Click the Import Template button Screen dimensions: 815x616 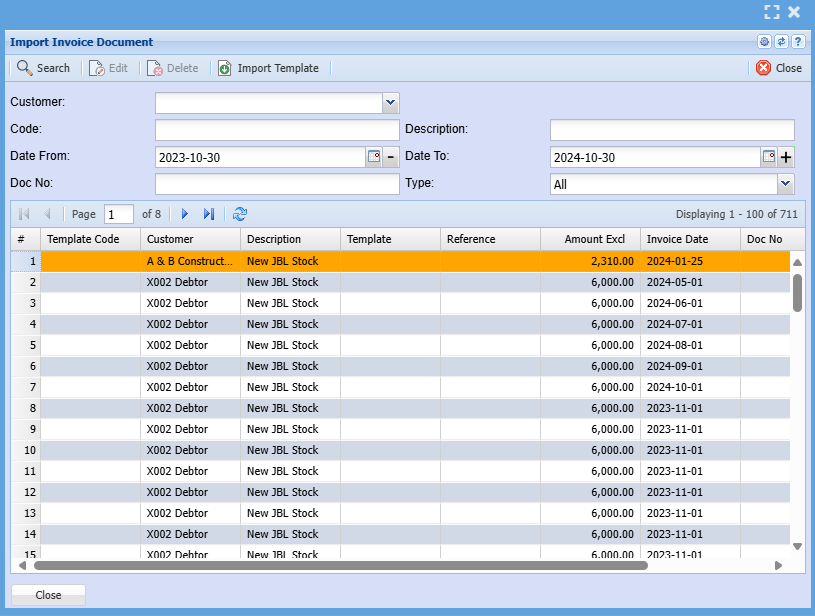pyautogui.click(x=268, y=68)
